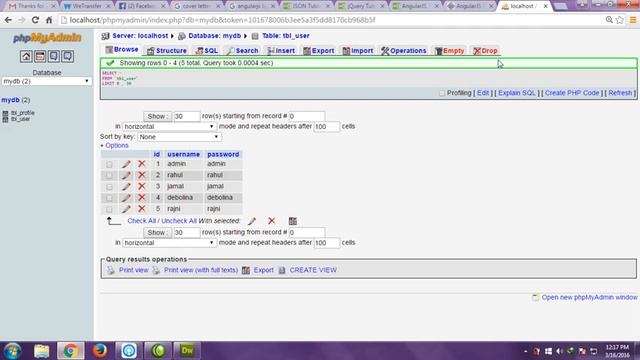640x360 pixels.
Task: Go back with browser back arrow
Action: pyautogui.click(x=8, y=20)
